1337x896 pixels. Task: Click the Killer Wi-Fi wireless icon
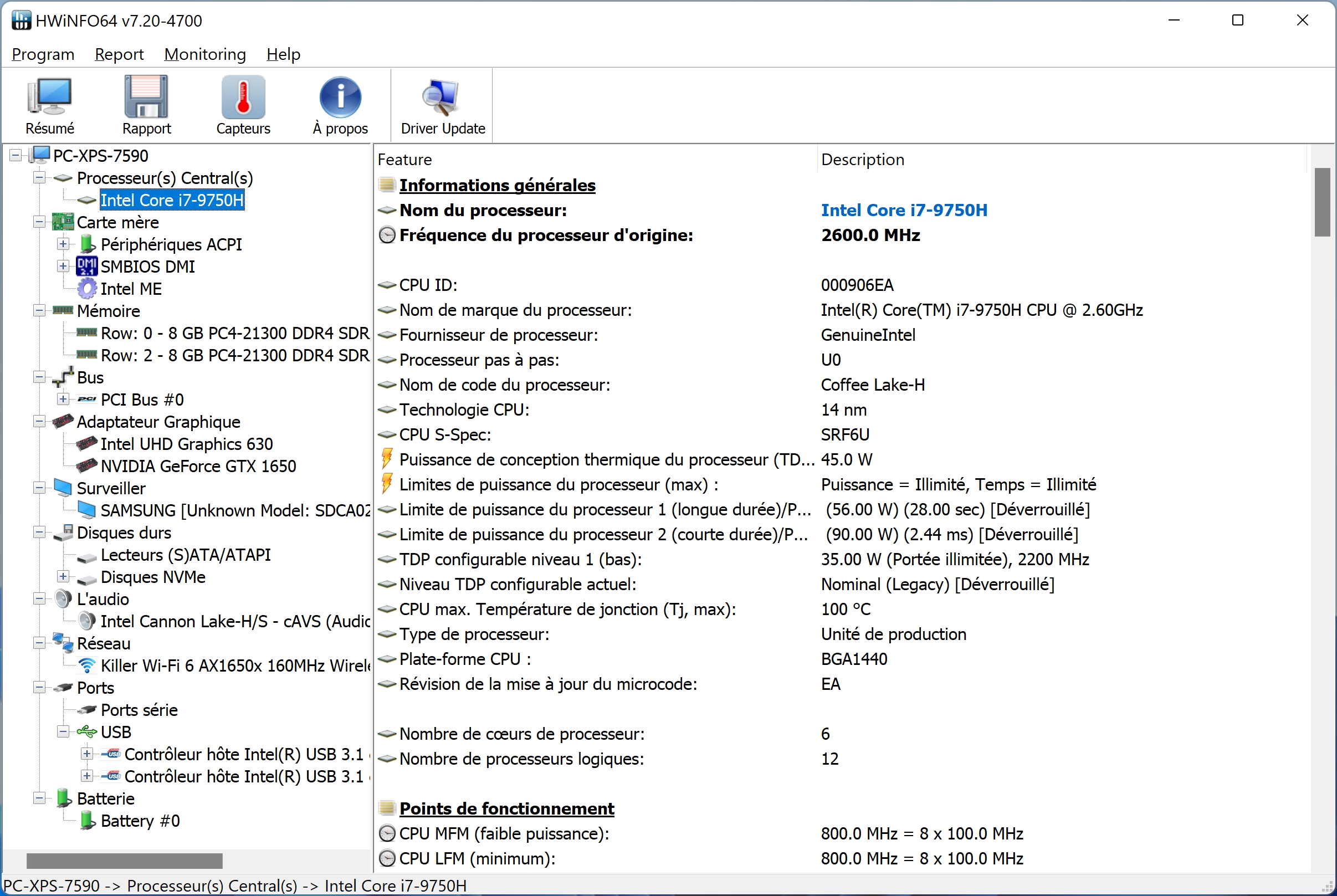(87, 665)
